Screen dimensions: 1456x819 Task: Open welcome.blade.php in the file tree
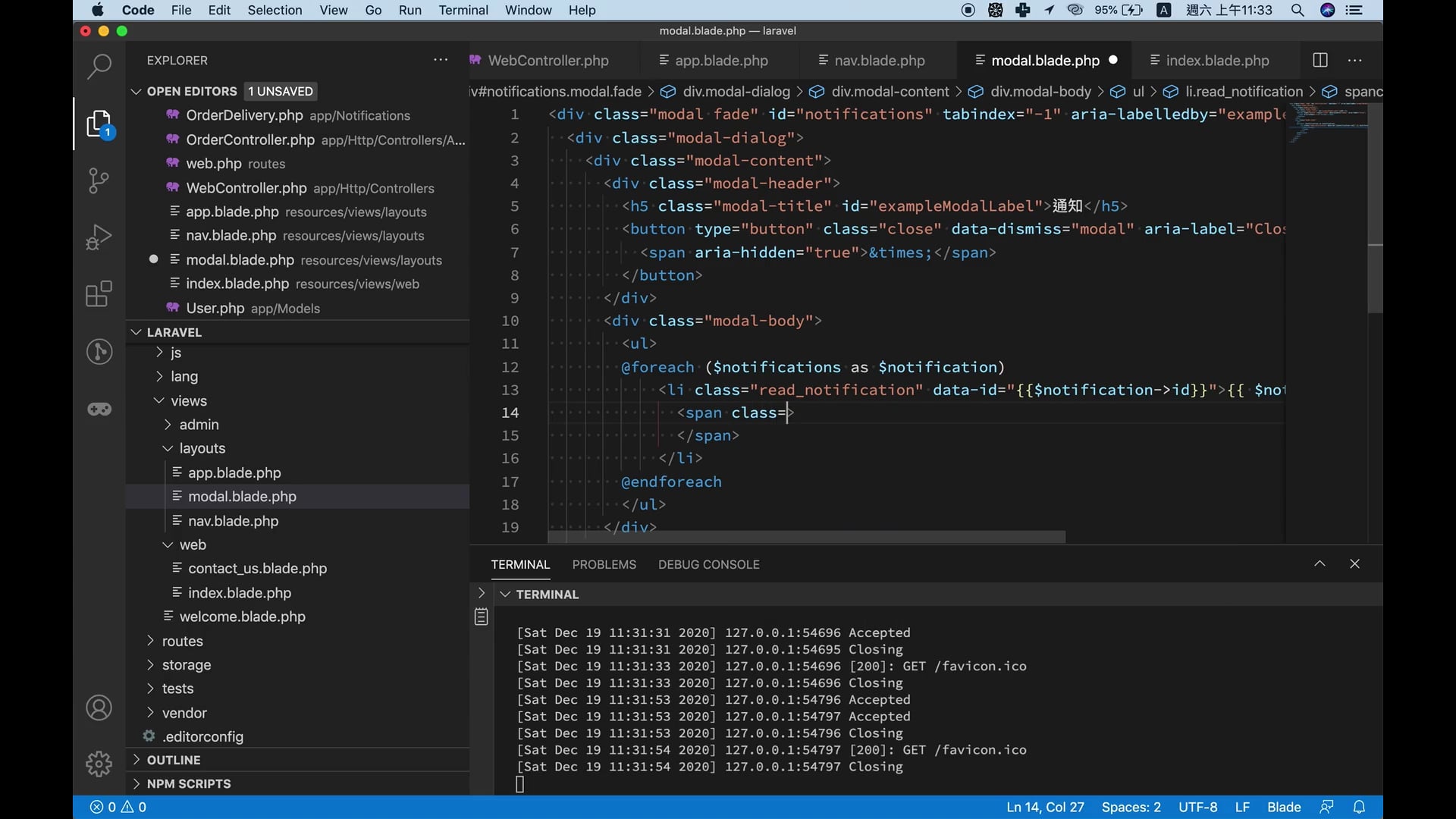coord(242,617)
